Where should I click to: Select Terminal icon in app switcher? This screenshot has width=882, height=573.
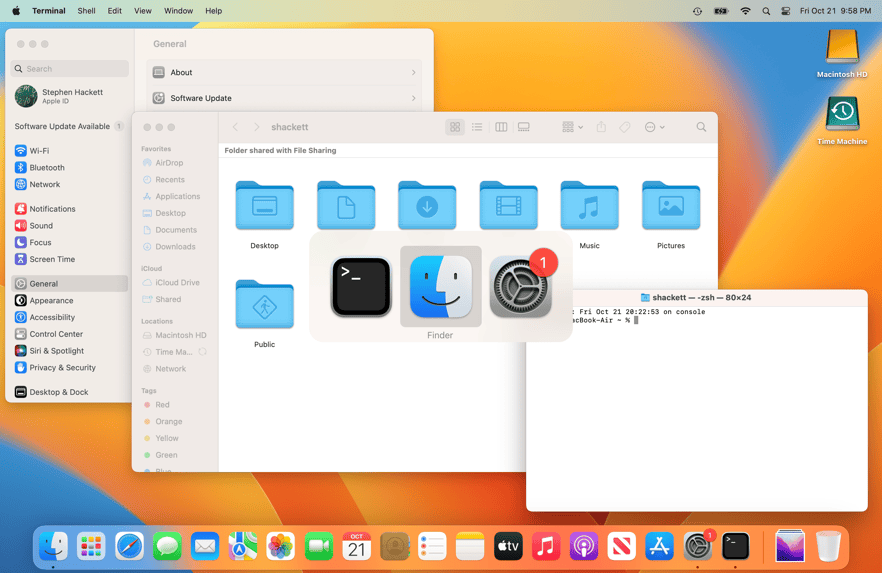[x=361, y=287]
